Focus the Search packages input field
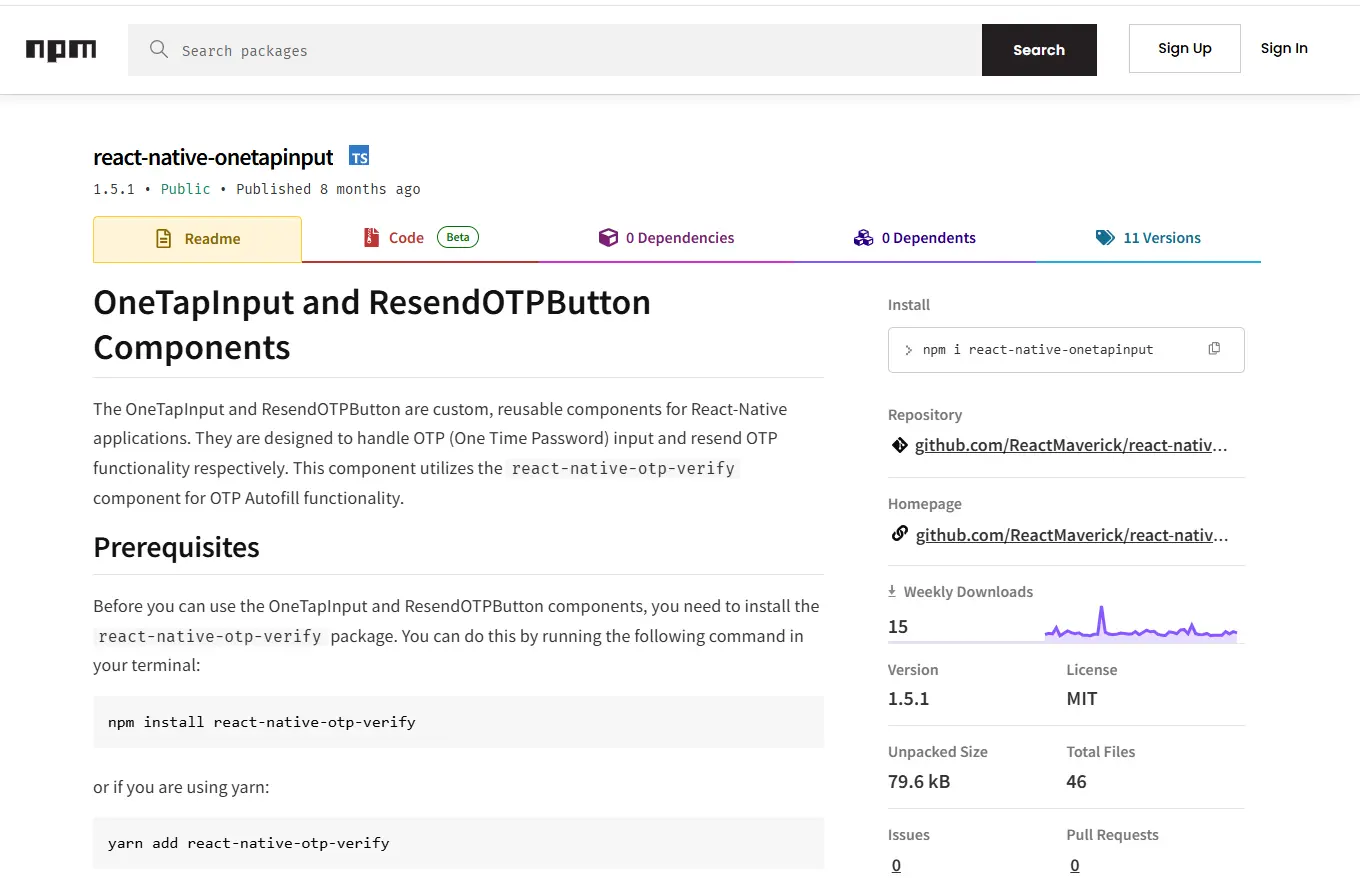 pos(555,50)
